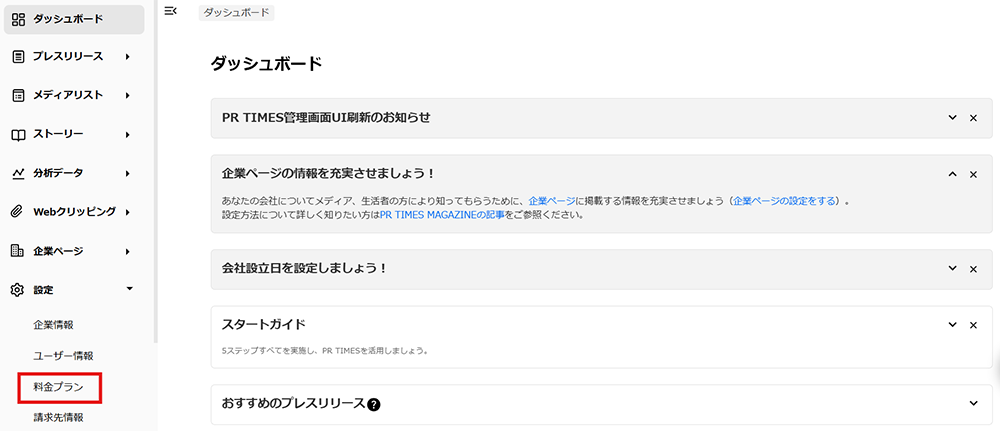Image resolution: width=1000 pixels, height=431 pixels.
Task: Click the press release document icon
Action: click(x=18, y=56)
